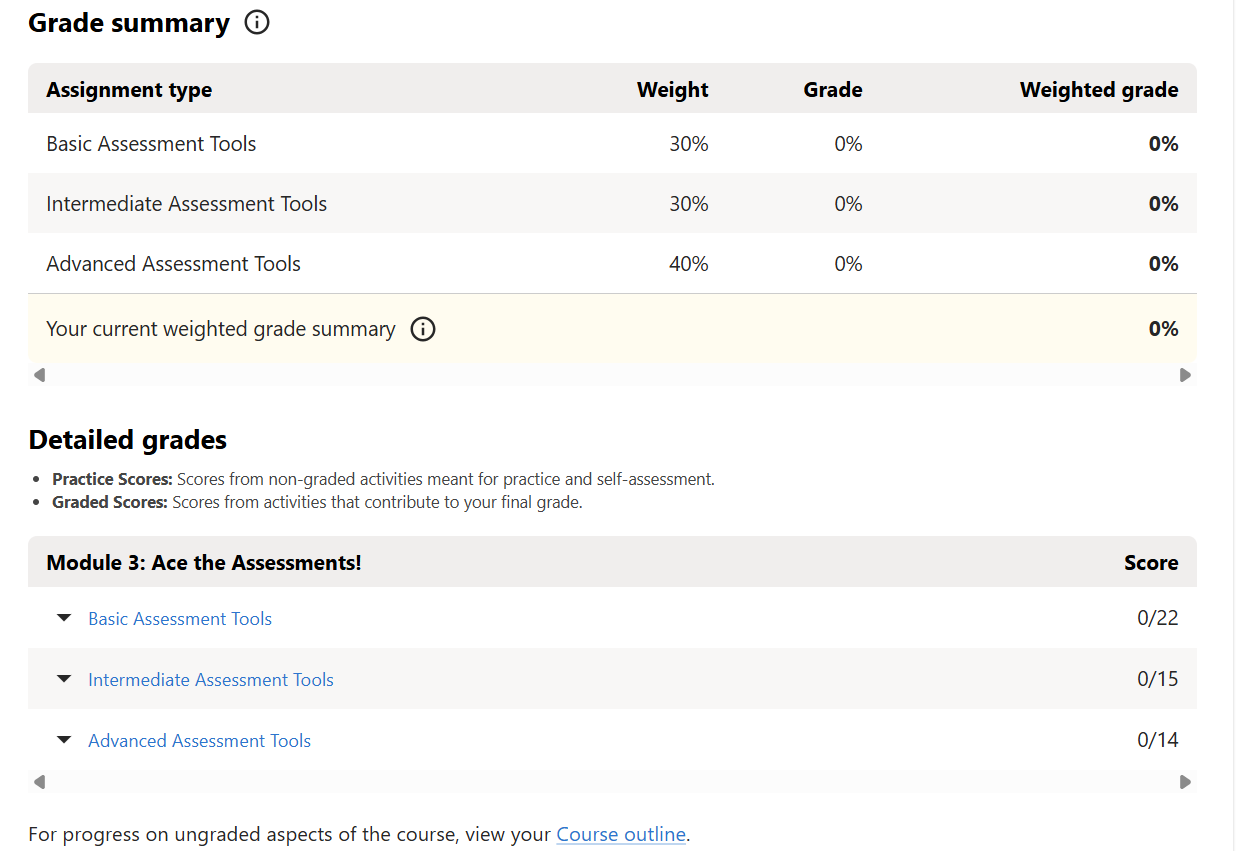The height and width of the screenshot is (851, 1238).
Task: Click the Assignment type column header
Action: coord(129,90)
